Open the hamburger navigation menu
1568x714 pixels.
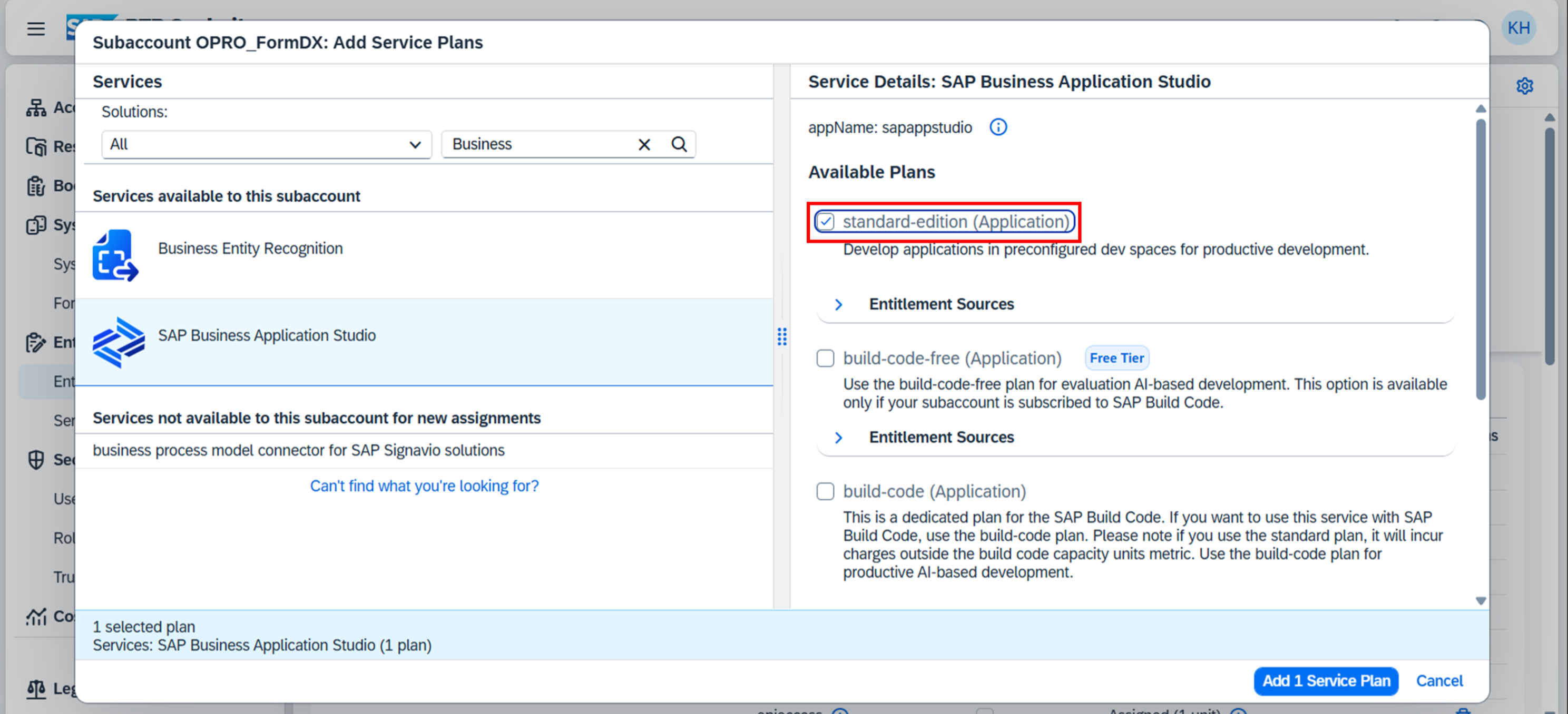tap(36, 28)
